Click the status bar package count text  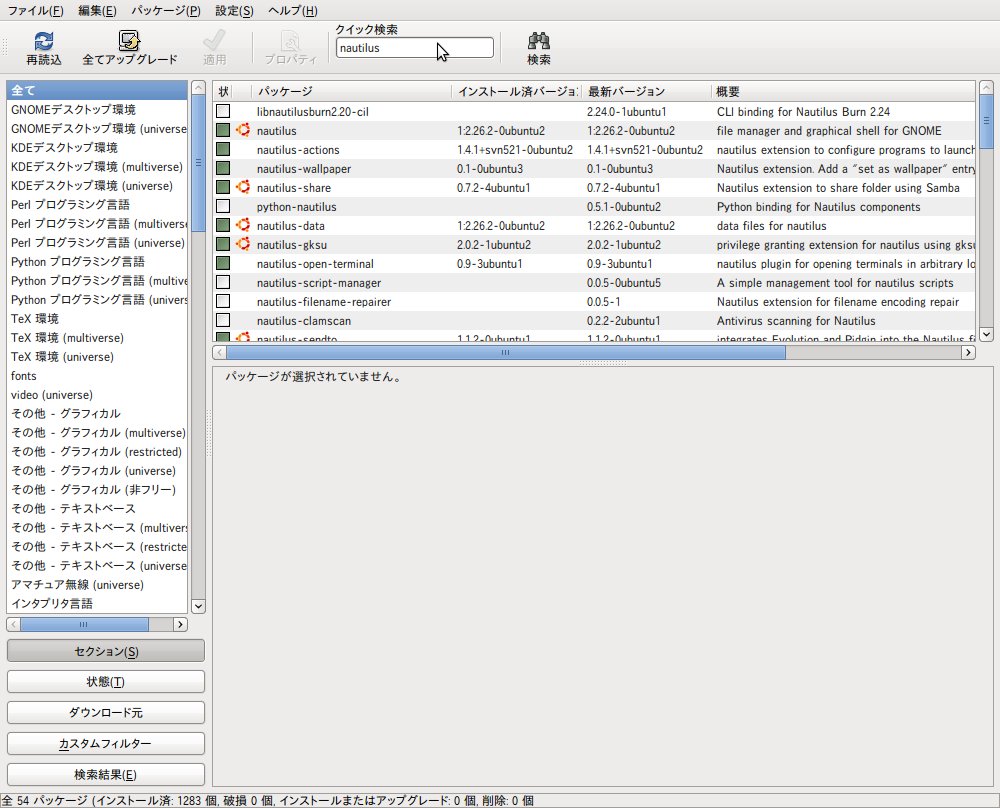tap(267, 800)
